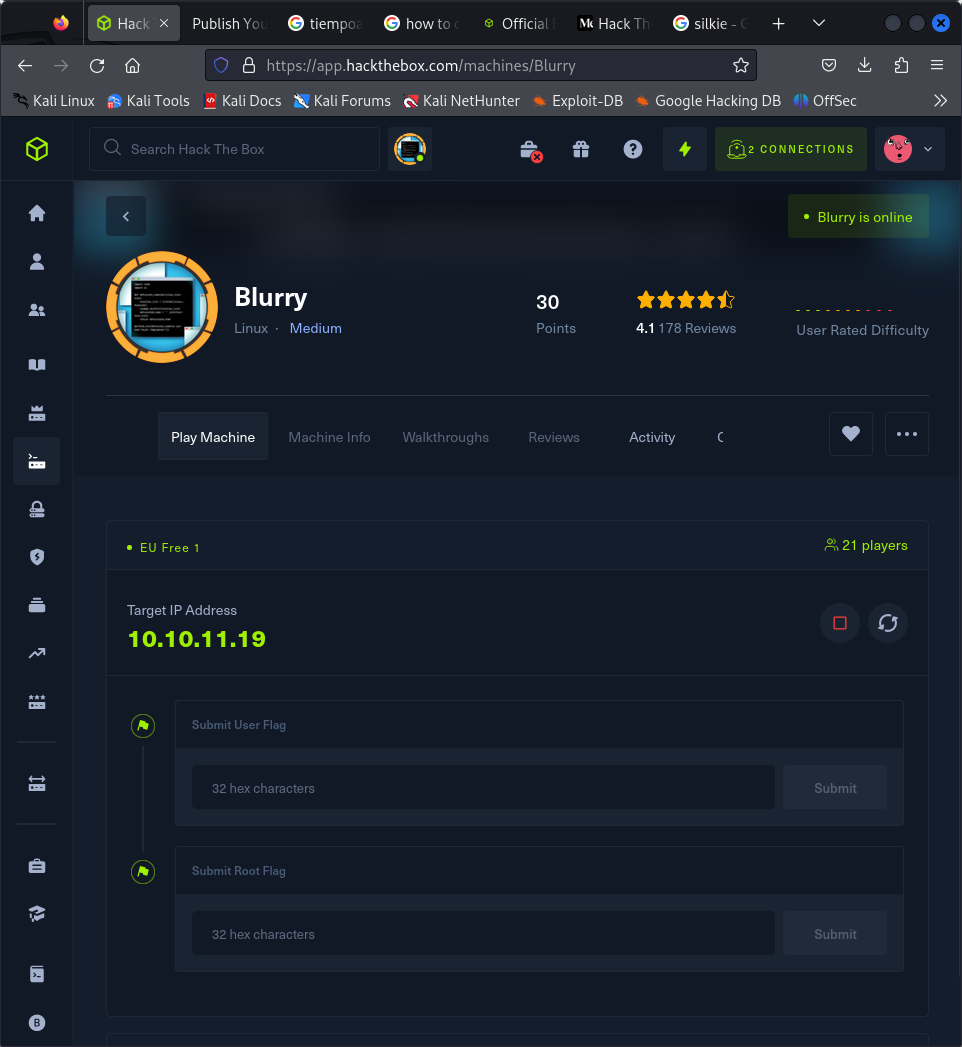The image size is (962, 1047).
Task: Expand the user avatar account dropdown
Action: (909, 149)
